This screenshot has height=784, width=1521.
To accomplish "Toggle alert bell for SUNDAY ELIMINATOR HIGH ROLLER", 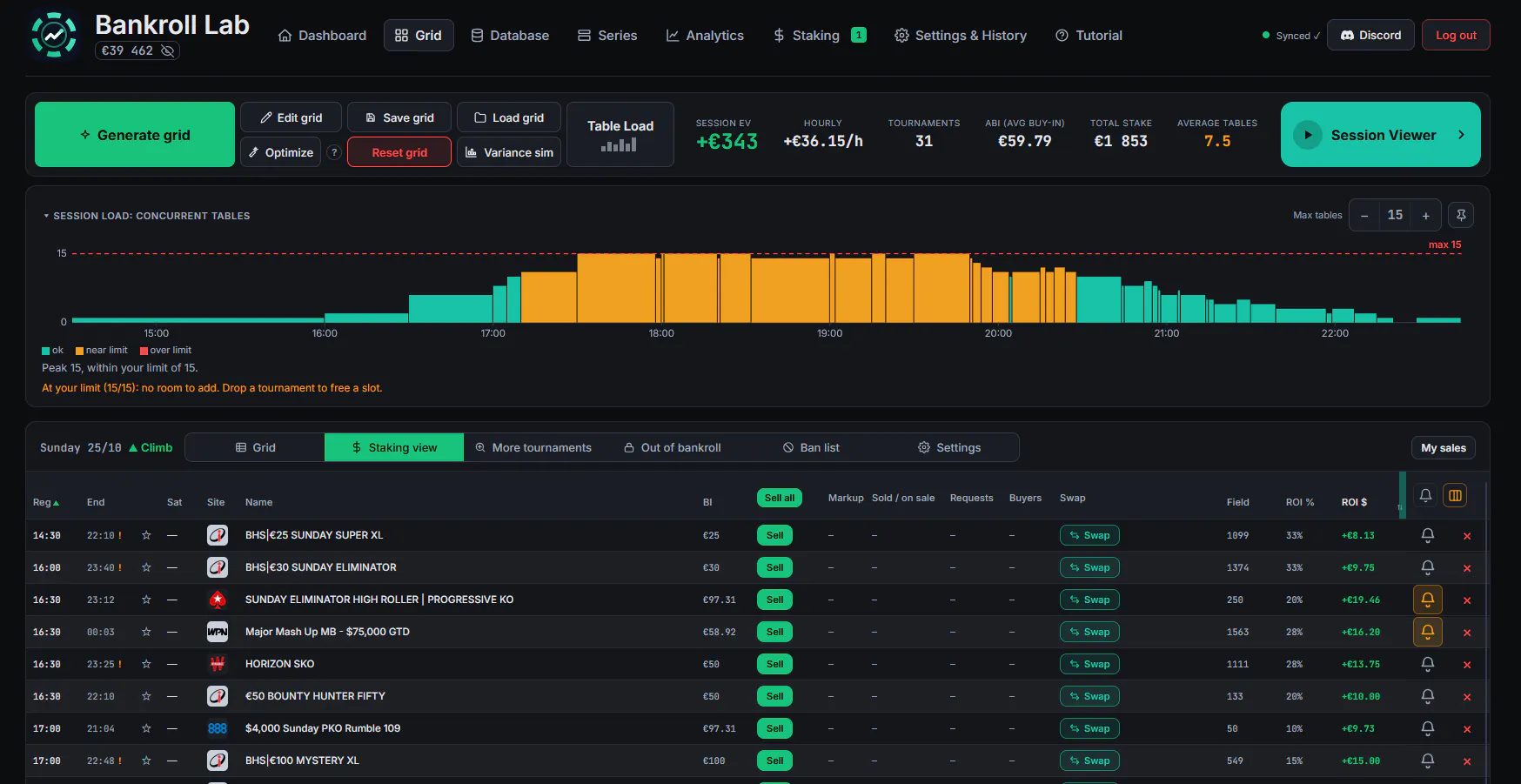I will click(1427, 600).
